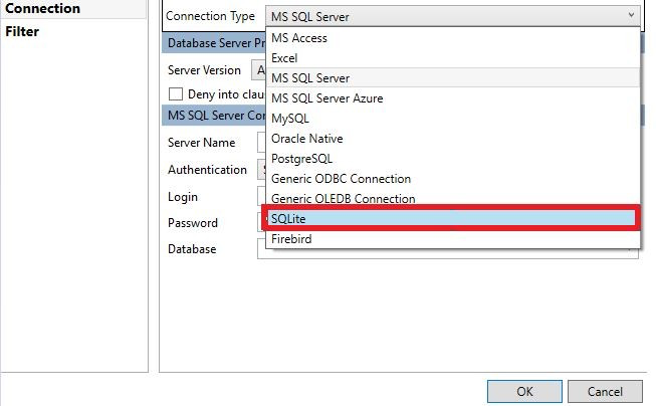Enable the Deny into clause checkbox
Image resolution: width=656 pixels, height=406 pixels.
(176, 94)
